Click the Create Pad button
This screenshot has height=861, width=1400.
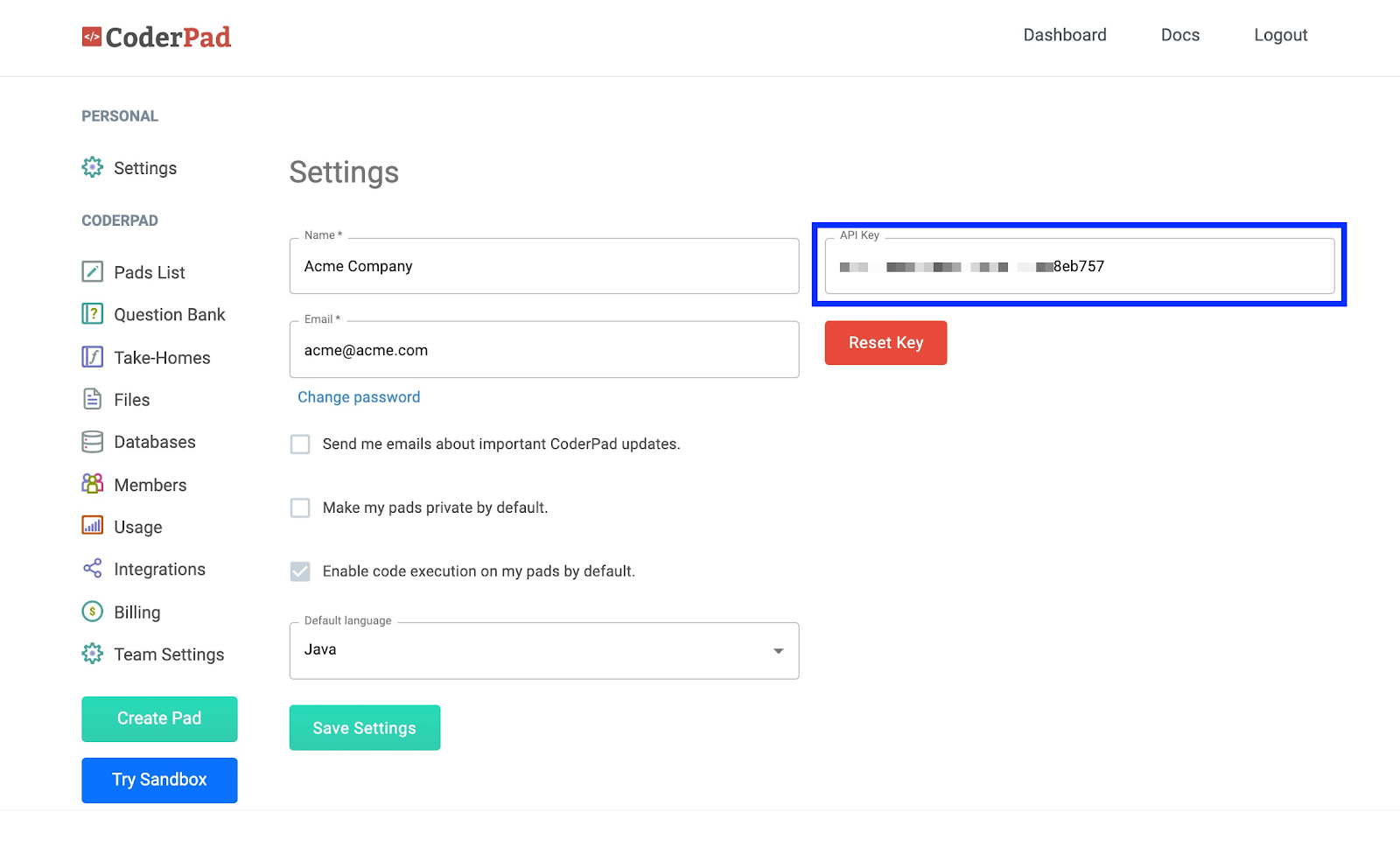159,718
